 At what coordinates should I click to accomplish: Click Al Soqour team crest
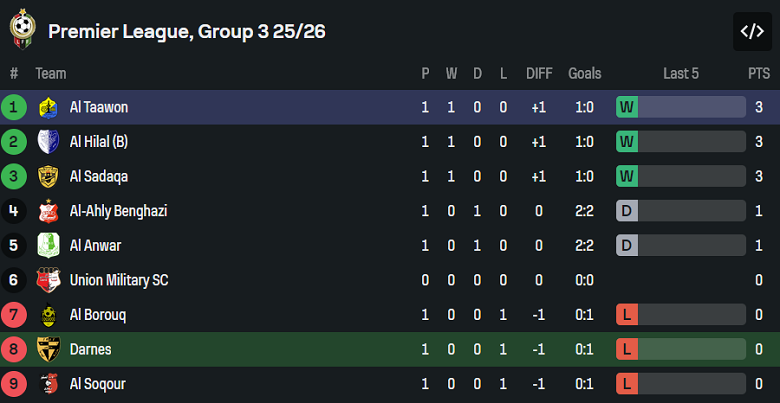coord(47,384)
